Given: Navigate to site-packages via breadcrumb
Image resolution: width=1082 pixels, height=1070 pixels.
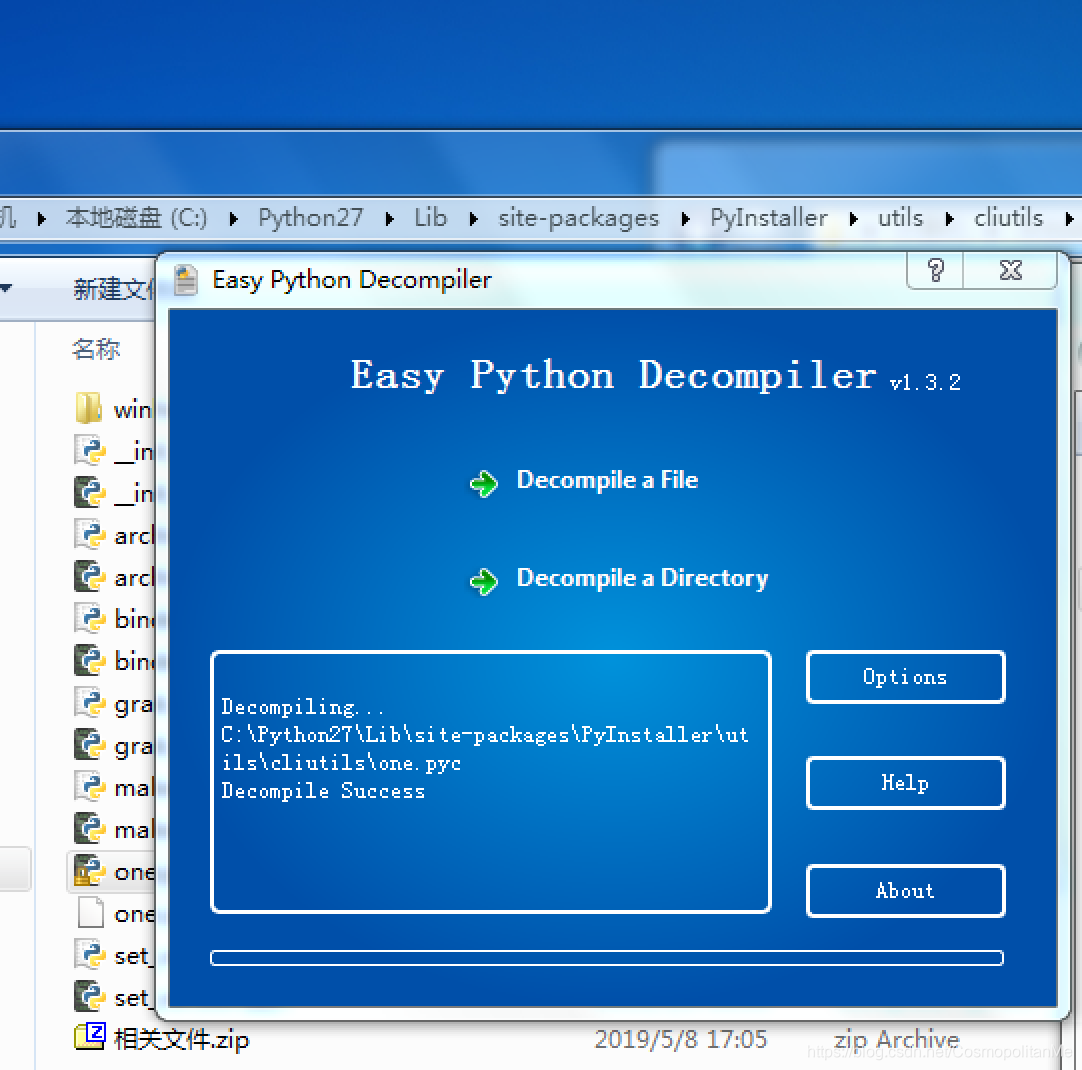Looking at the screenshot, I should pyautogui.click(x=578, y=217).
